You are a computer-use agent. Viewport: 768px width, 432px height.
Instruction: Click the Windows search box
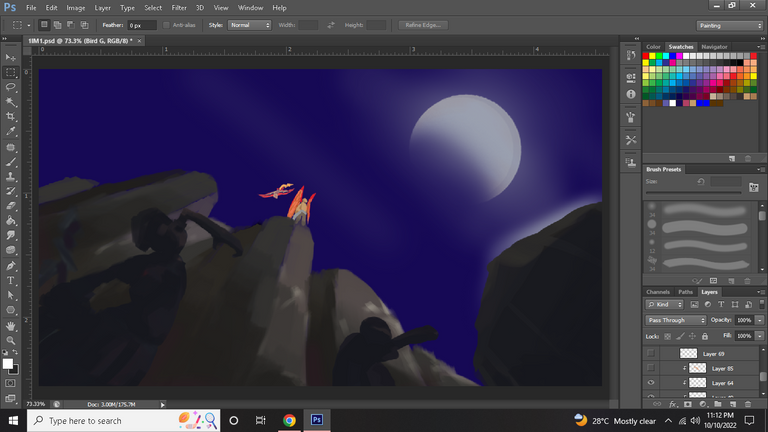123,420
